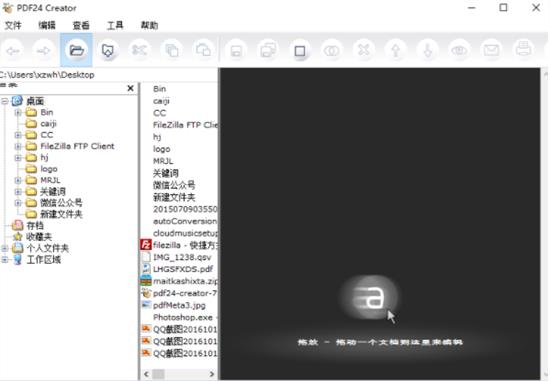Viewport: 550px width, 381px height.
Task: Click the C:\Users\xzwh\Desktop path field
Action: click(x=109, y=75)
